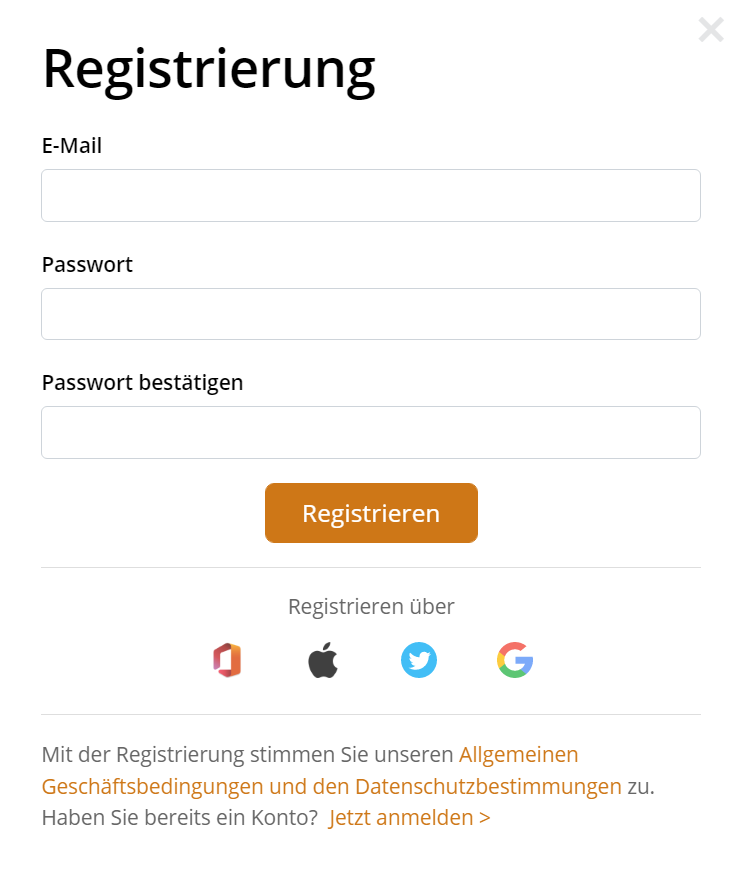This screenshot has width=740, height=877.
Task: Click the Registrierung heading
Action: (x=209, y=70)
